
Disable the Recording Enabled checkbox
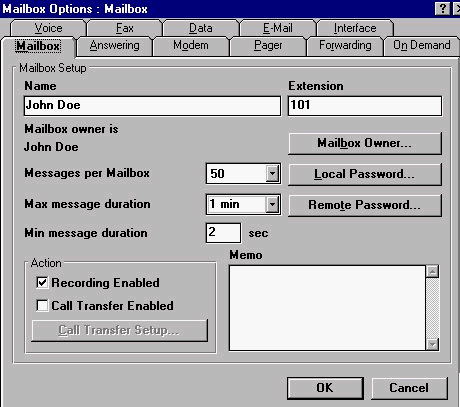42,283
